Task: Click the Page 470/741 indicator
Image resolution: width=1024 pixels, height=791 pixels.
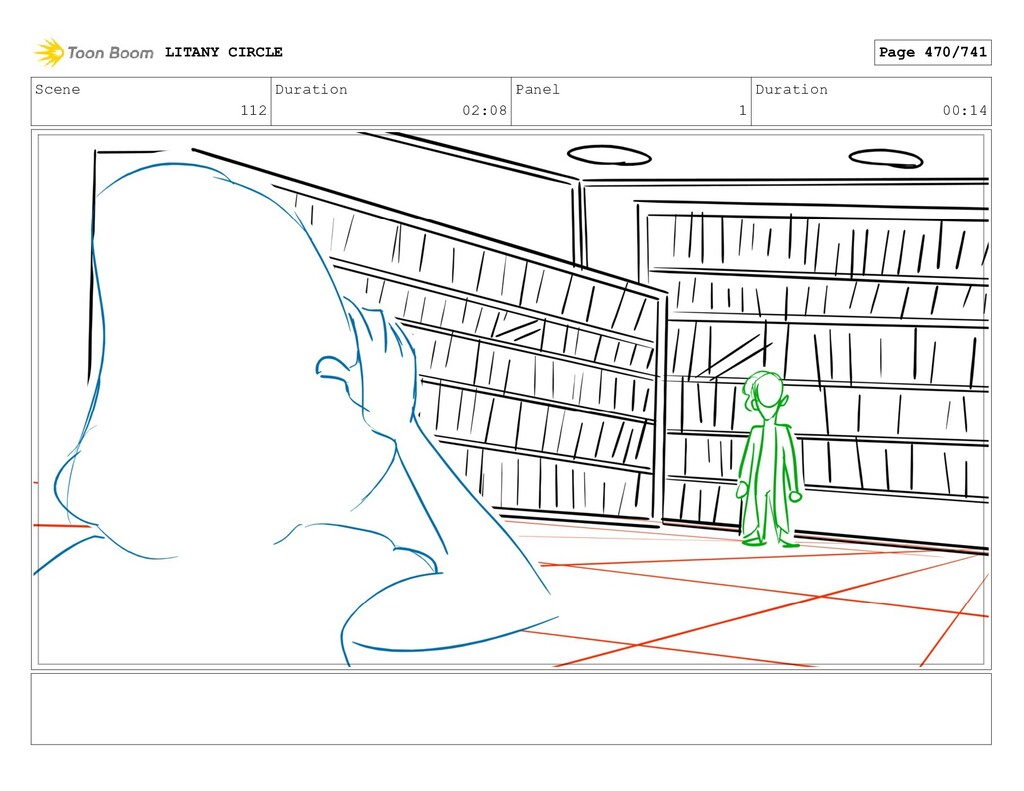Action: tap(933, 52)
